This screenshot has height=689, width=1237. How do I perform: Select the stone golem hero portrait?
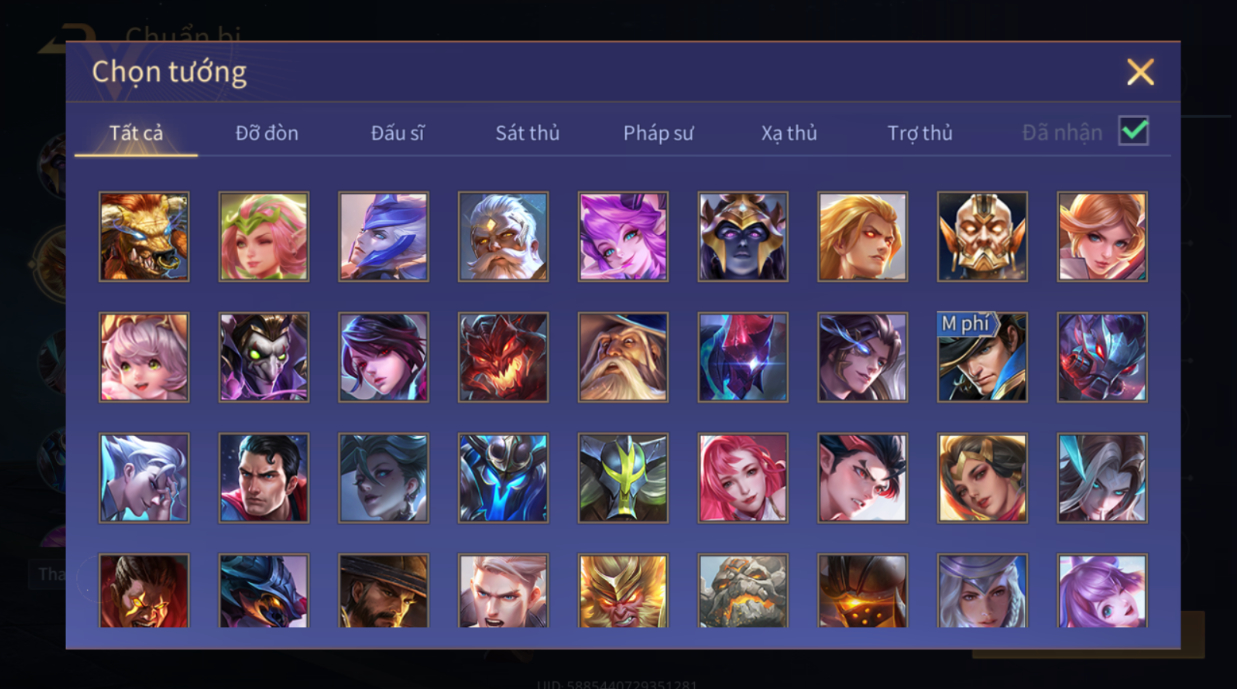coord(743,591)
